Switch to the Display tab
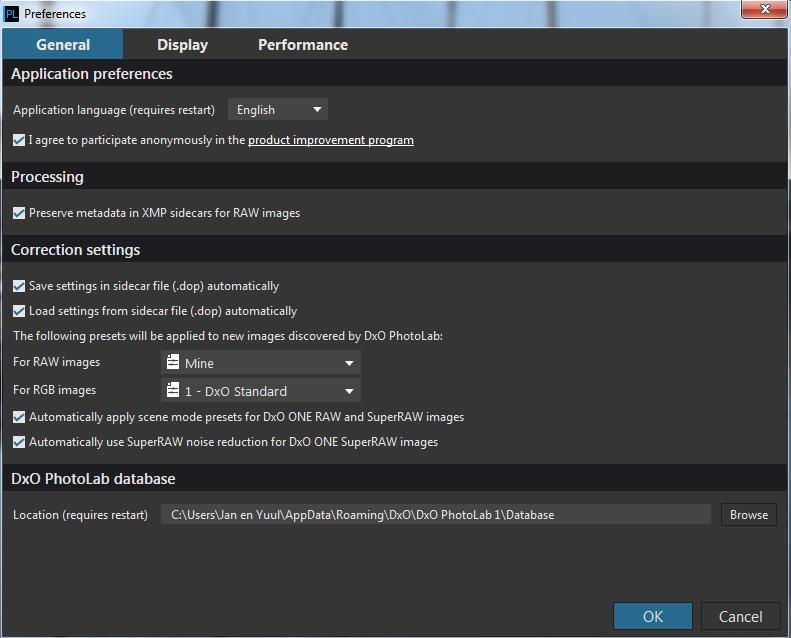The height and width of the screenshot is (638, 791). (x=183, y=44)
